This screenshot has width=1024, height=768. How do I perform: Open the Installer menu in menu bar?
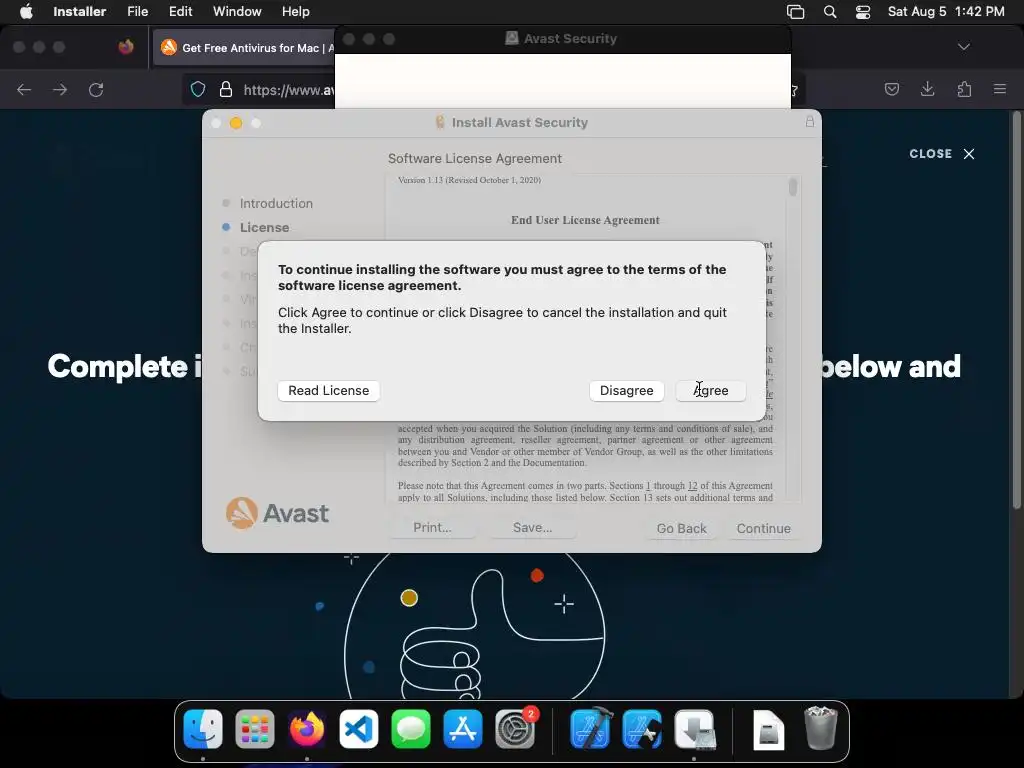click(x=80, y=12)
